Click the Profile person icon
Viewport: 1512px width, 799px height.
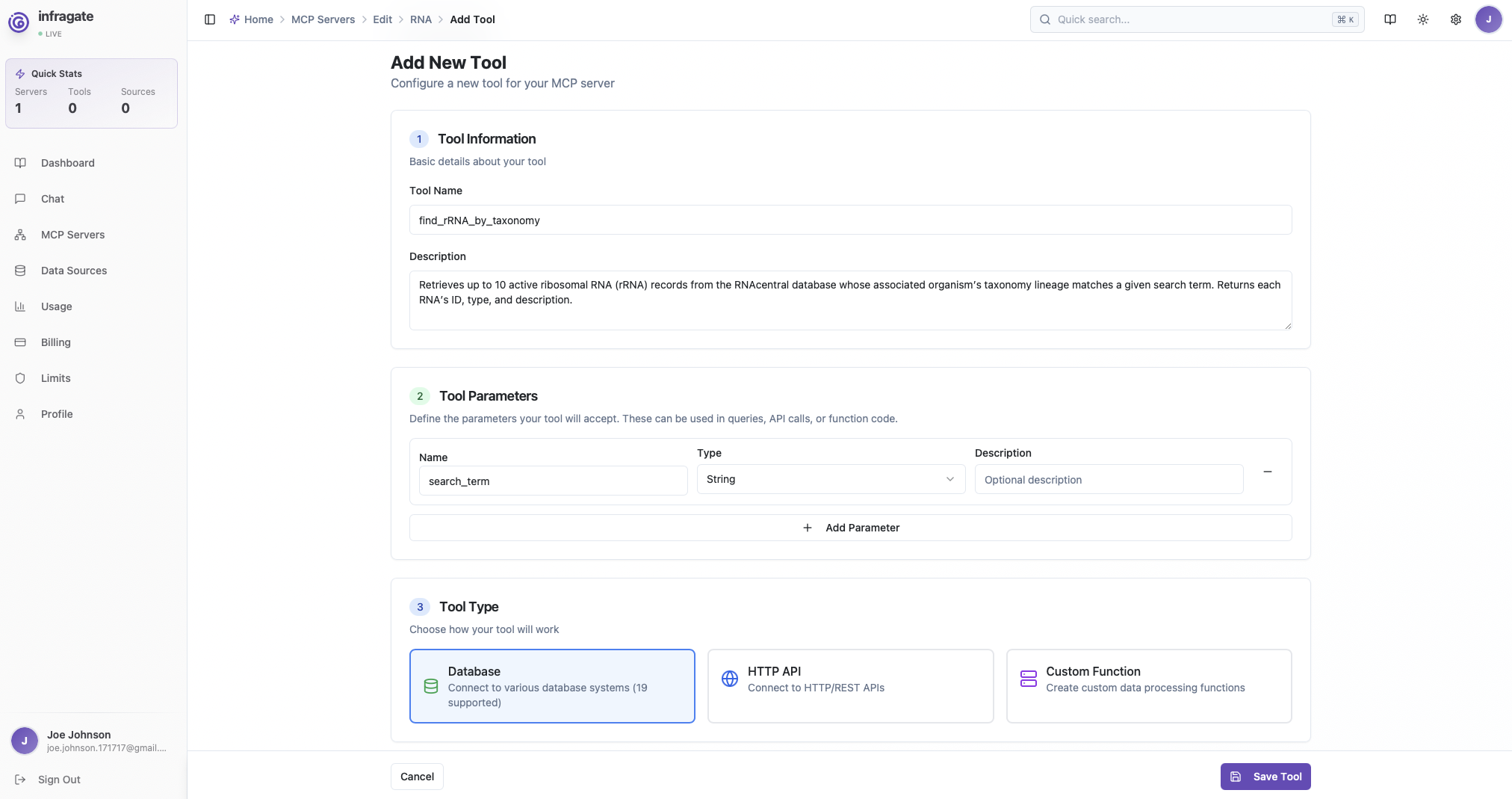point(20,414)
